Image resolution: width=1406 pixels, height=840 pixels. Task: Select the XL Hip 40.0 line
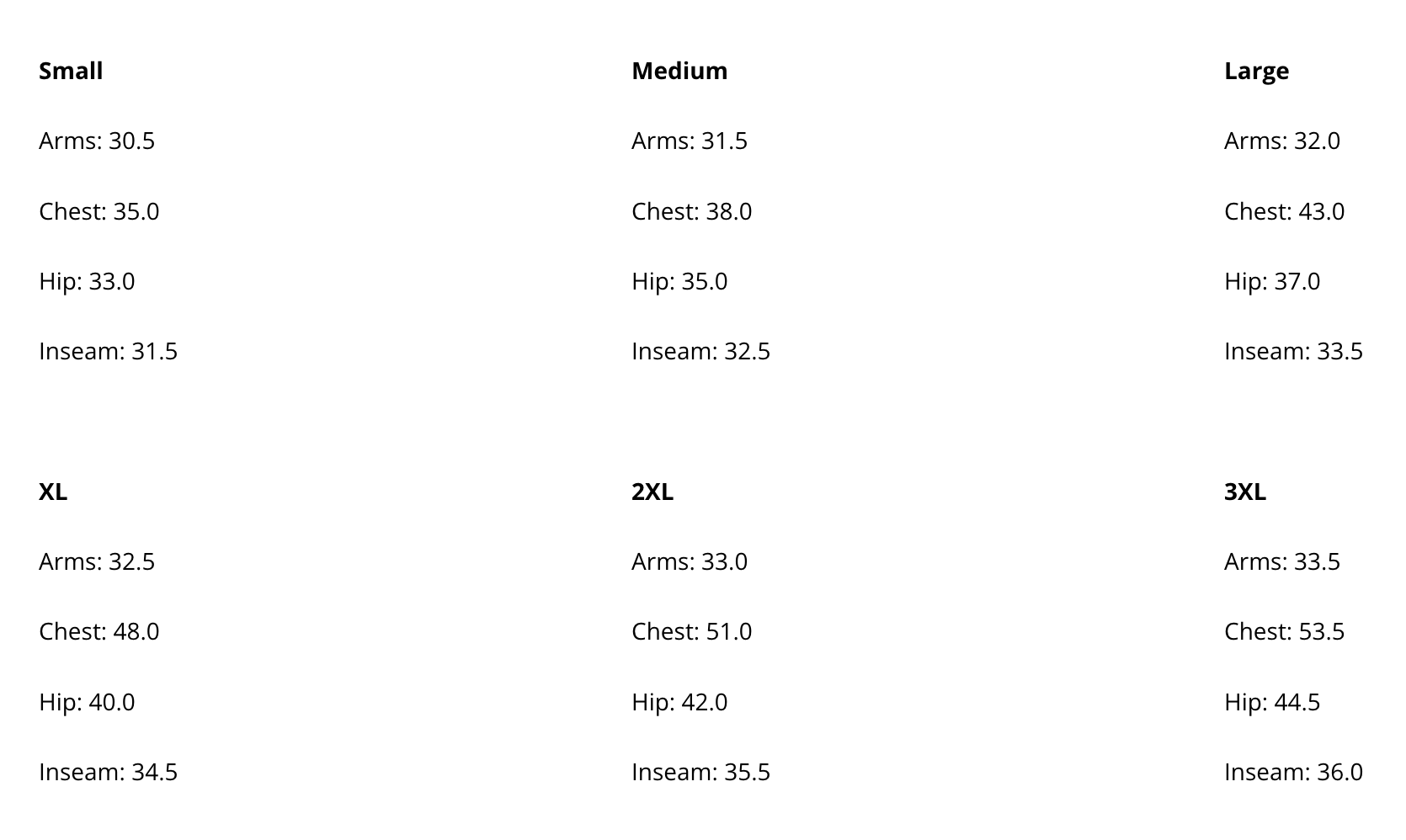[x=87, y=702]
